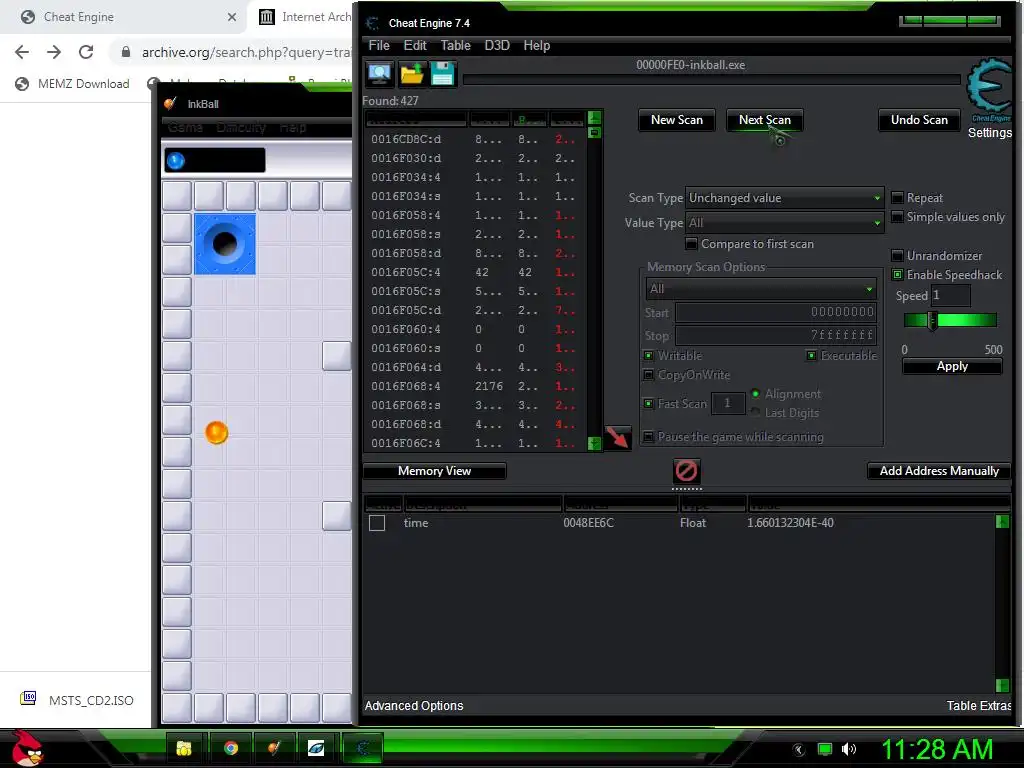
Task: Click Cheat Engine taskbar icon
Action: pos(362,748)
